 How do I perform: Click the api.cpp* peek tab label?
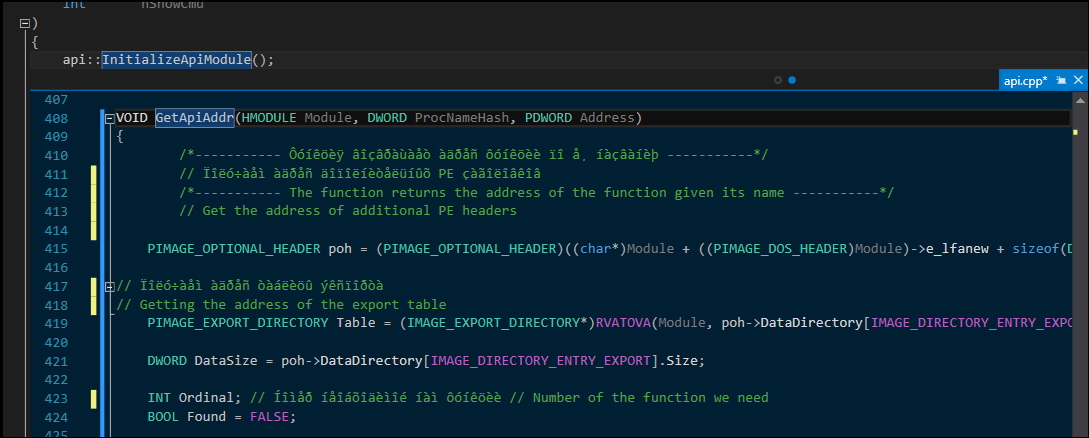1024,81
